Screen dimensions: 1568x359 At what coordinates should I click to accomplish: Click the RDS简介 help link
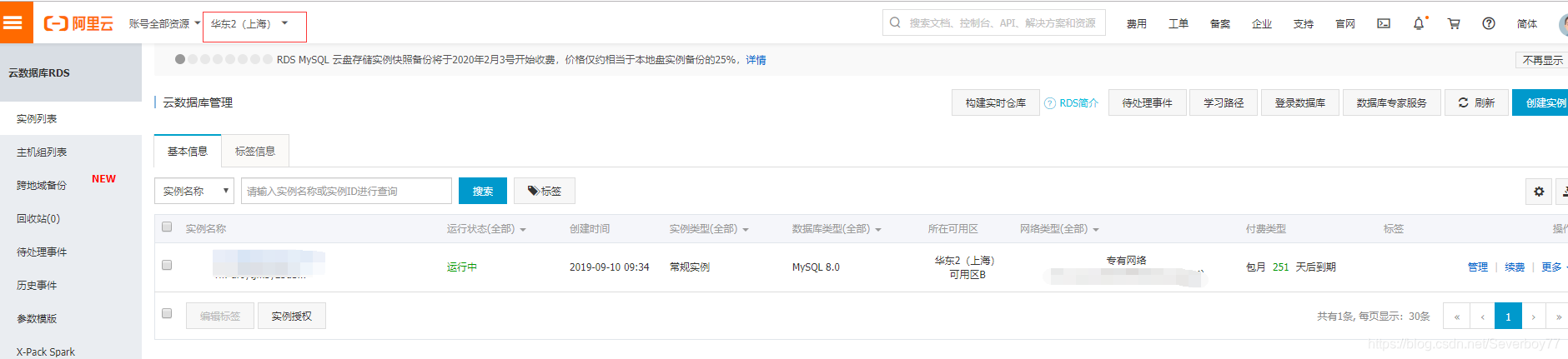1071,103
